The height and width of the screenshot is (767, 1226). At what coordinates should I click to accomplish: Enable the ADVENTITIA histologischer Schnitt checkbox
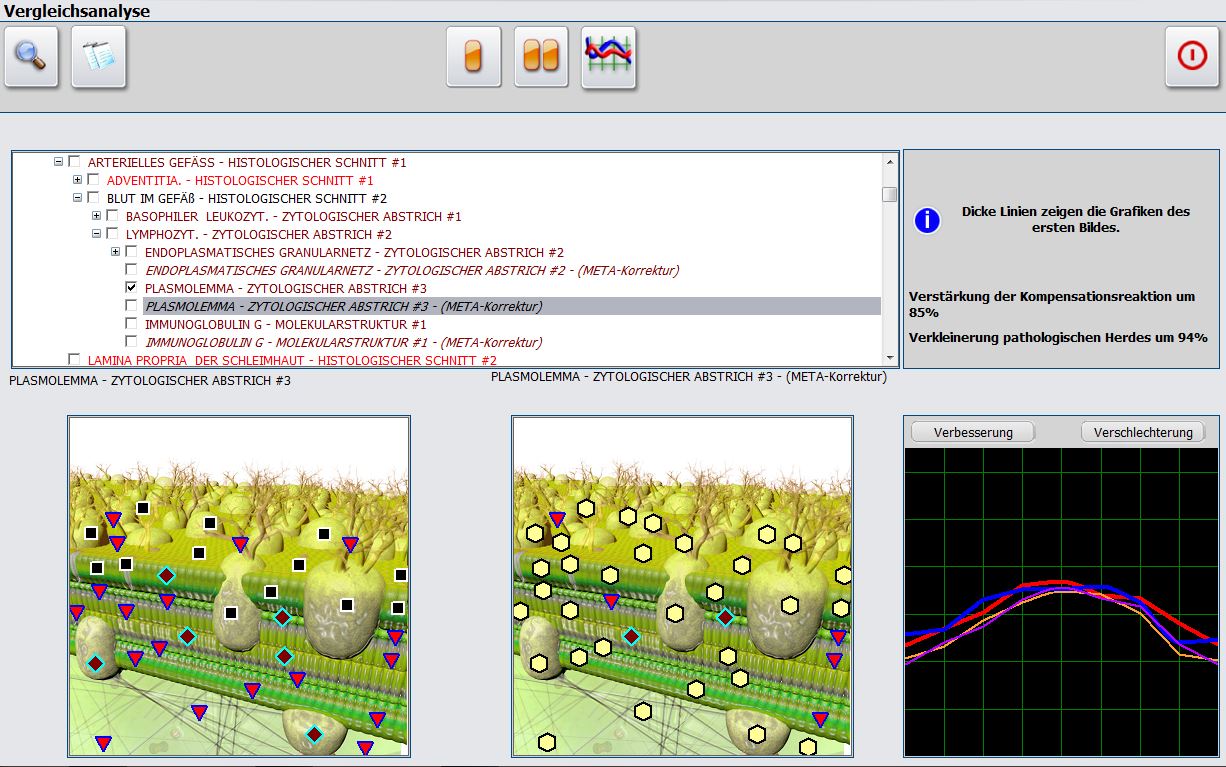(93, 180)
